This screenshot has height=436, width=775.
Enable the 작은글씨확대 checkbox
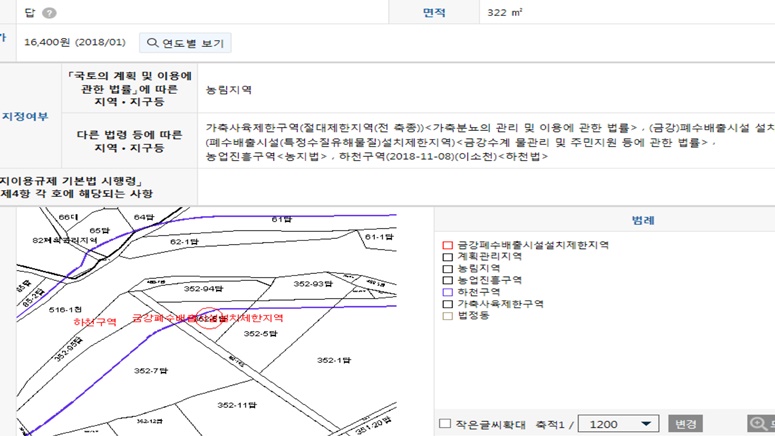coord(445,424)
